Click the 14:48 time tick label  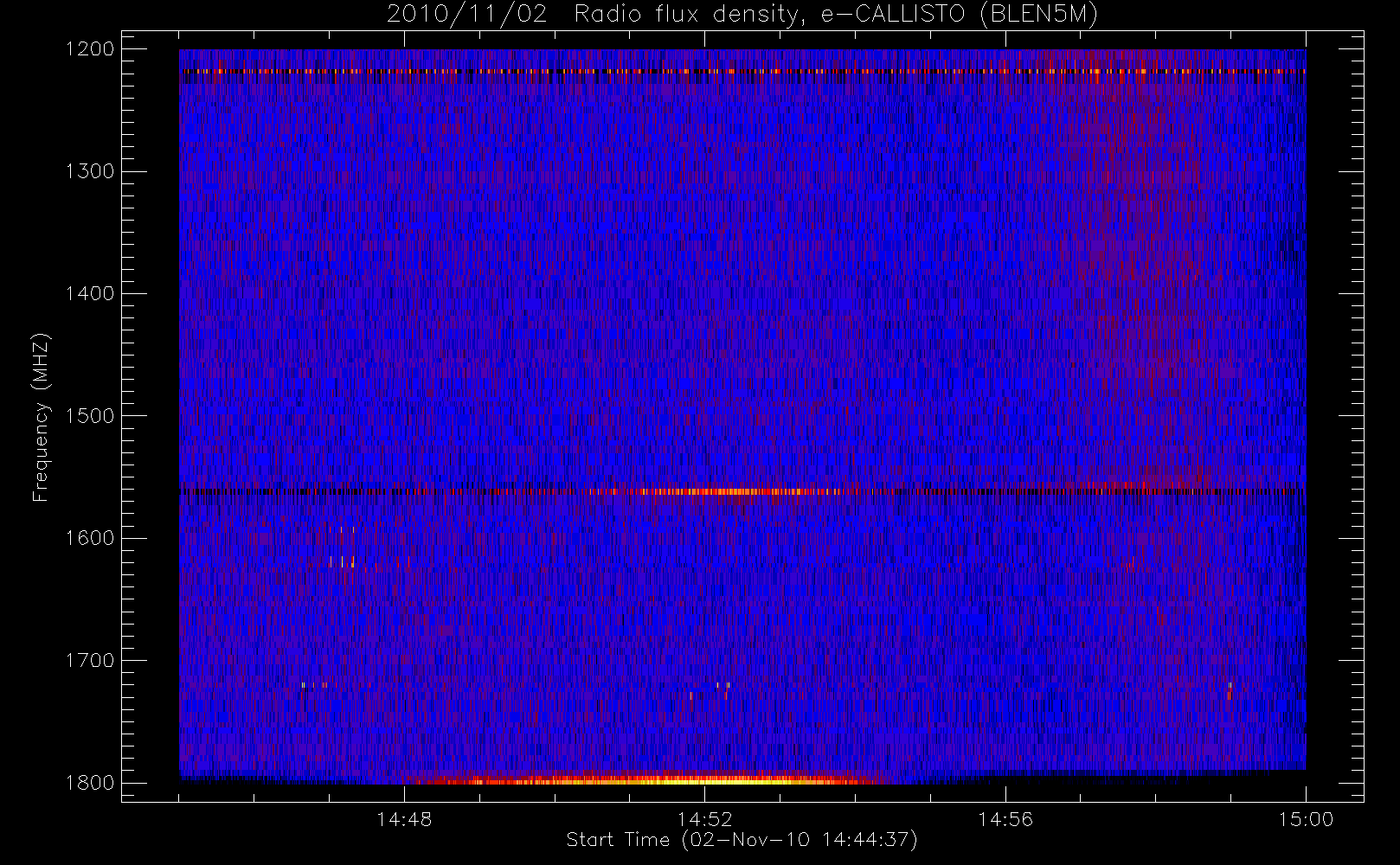[404, 819]
